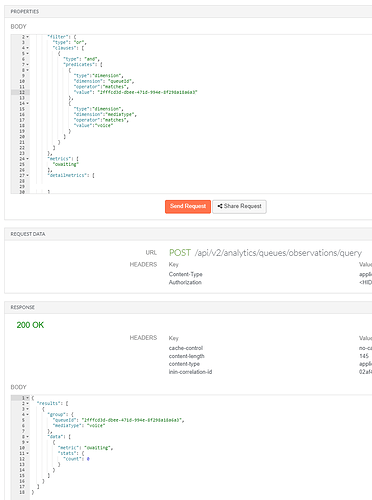Click the "owaiting" metric text in request body
Screen dimensions: 372x500
tap(66, 164)
